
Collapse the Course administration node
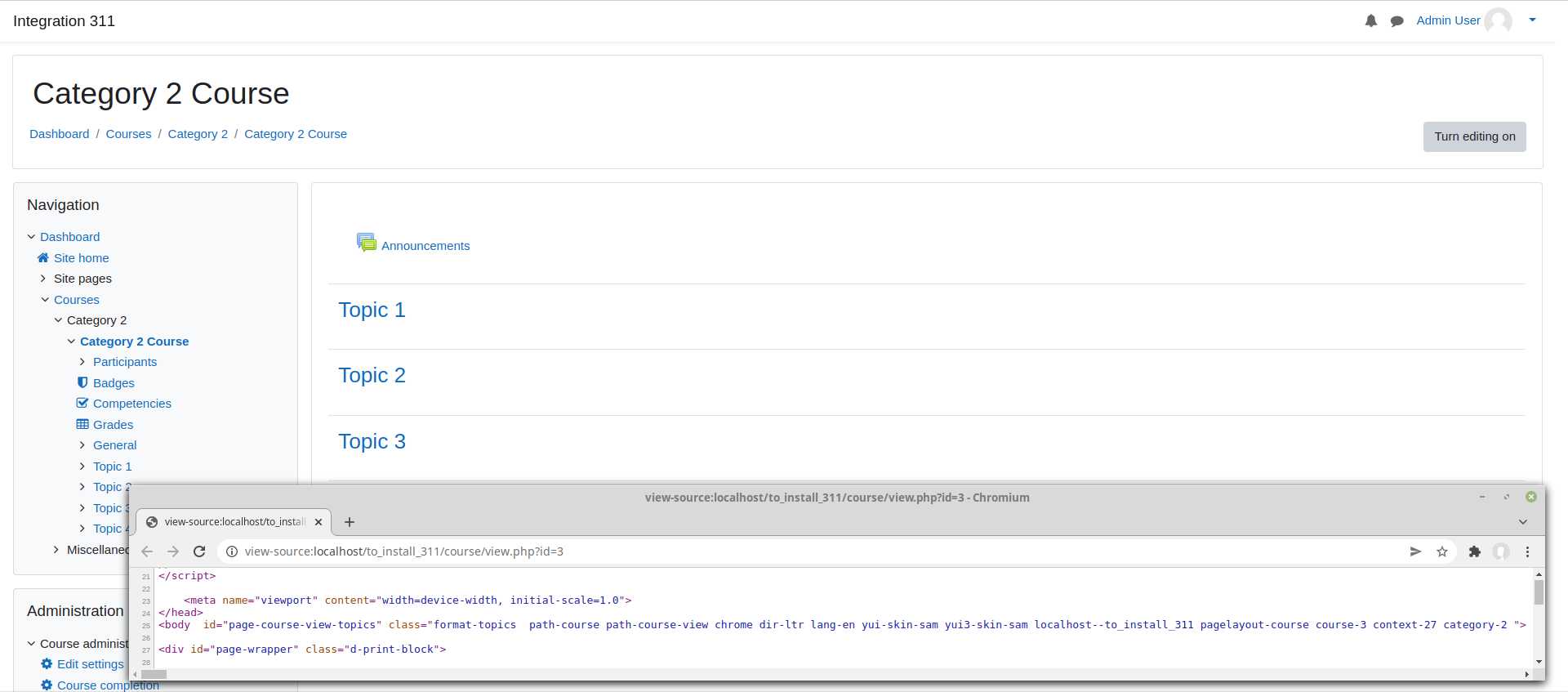32,644
